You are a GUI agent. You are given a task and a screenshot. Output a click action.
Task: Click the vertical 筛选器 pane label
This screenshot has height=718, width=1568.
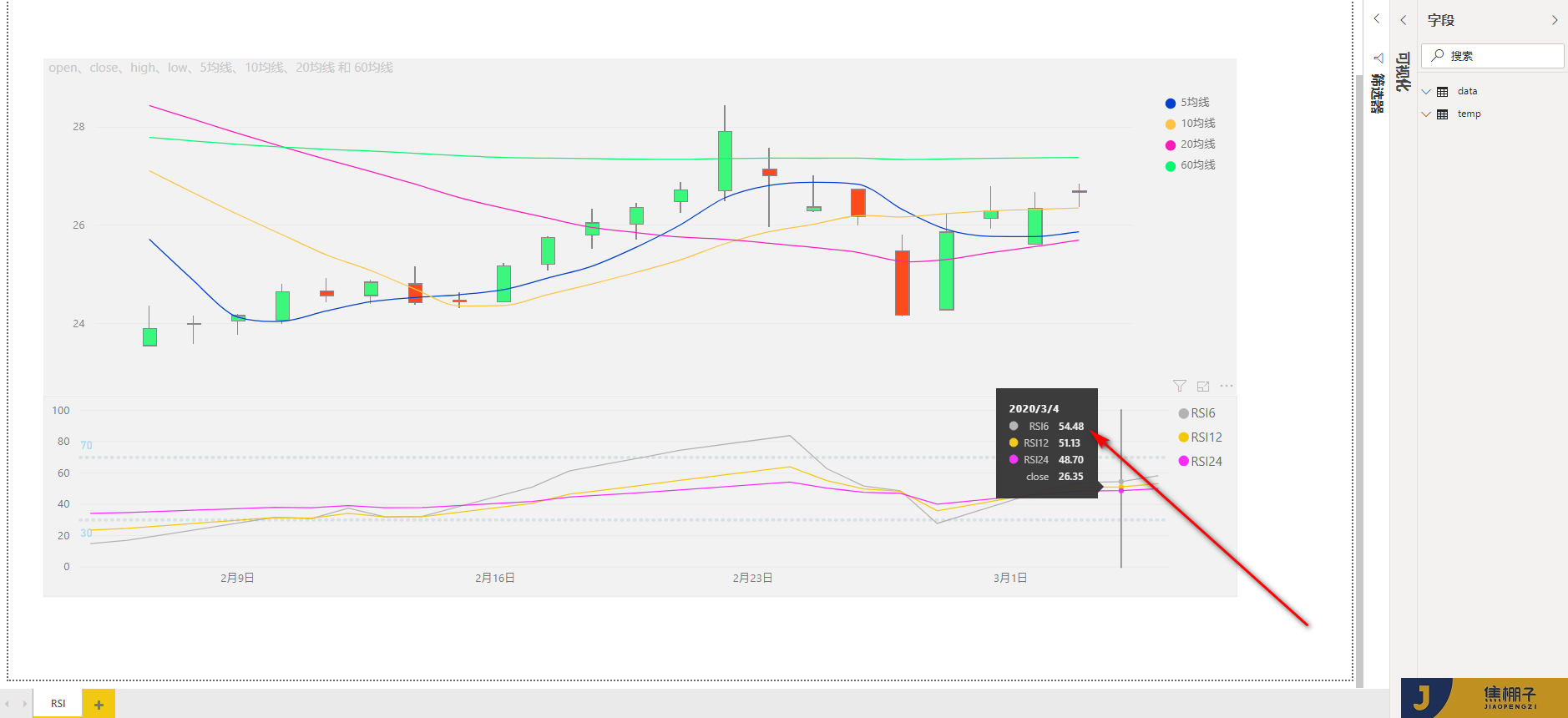pos(1377,93)
